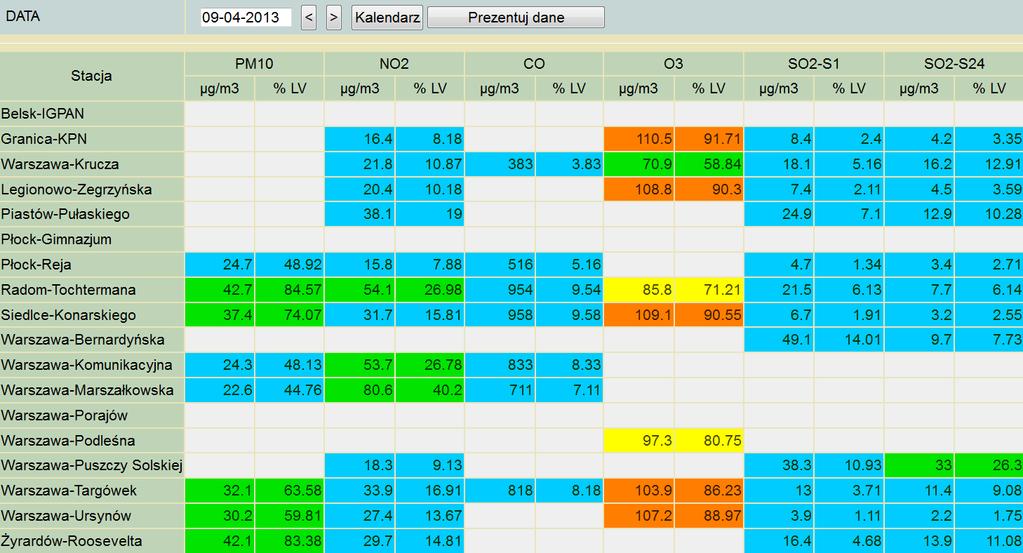Select green O3 value 70.9 for Warszawa-Krucza
Image resolution: width=1023 pixels, height=553 pixels.
click(x=639, y=164)
